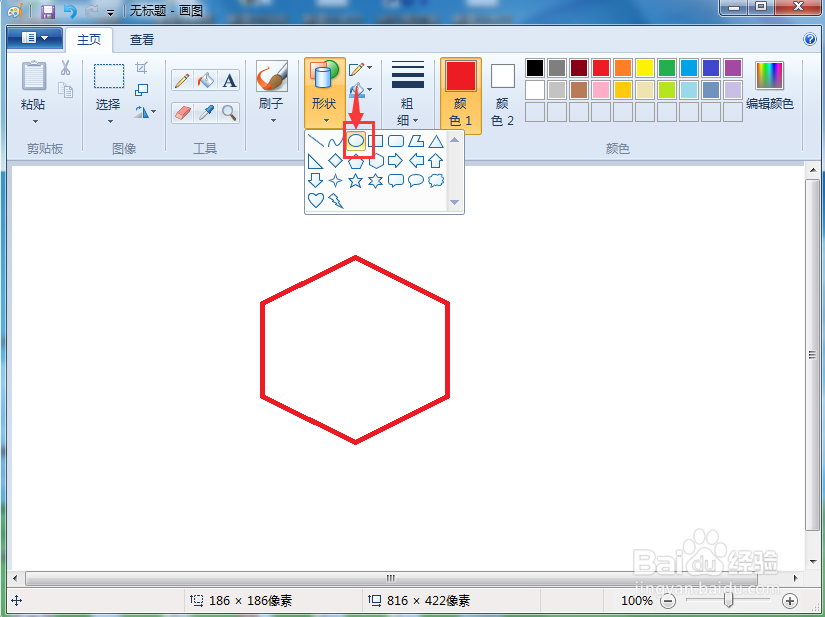The image size is (825, 617).
Task: Select the Fill with color bucket tool
Action: click(x=206, y=81)
